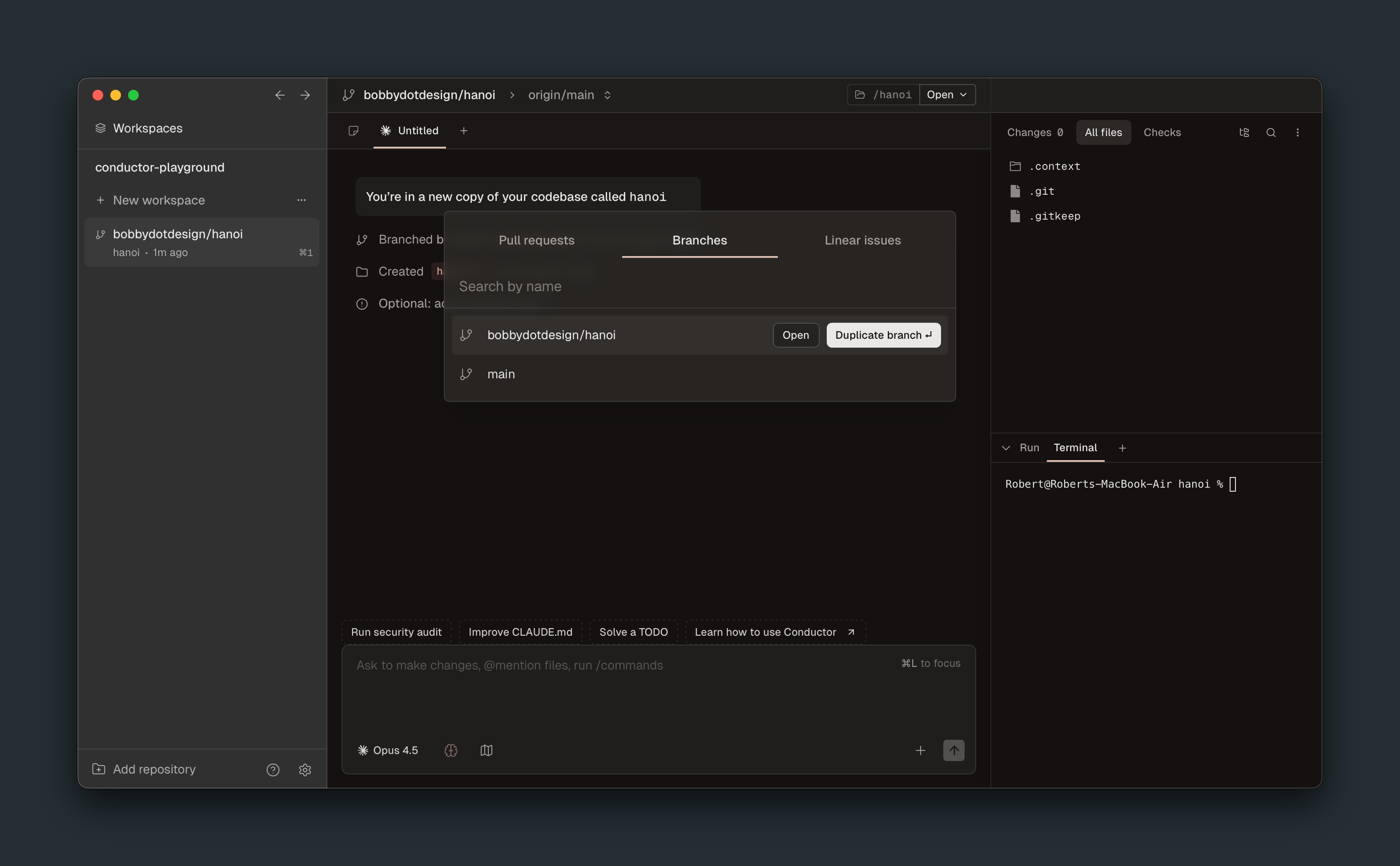Switch to the Pull requests tab
Viewport: 1400px width, 866px height.
[x=536, y=241]
